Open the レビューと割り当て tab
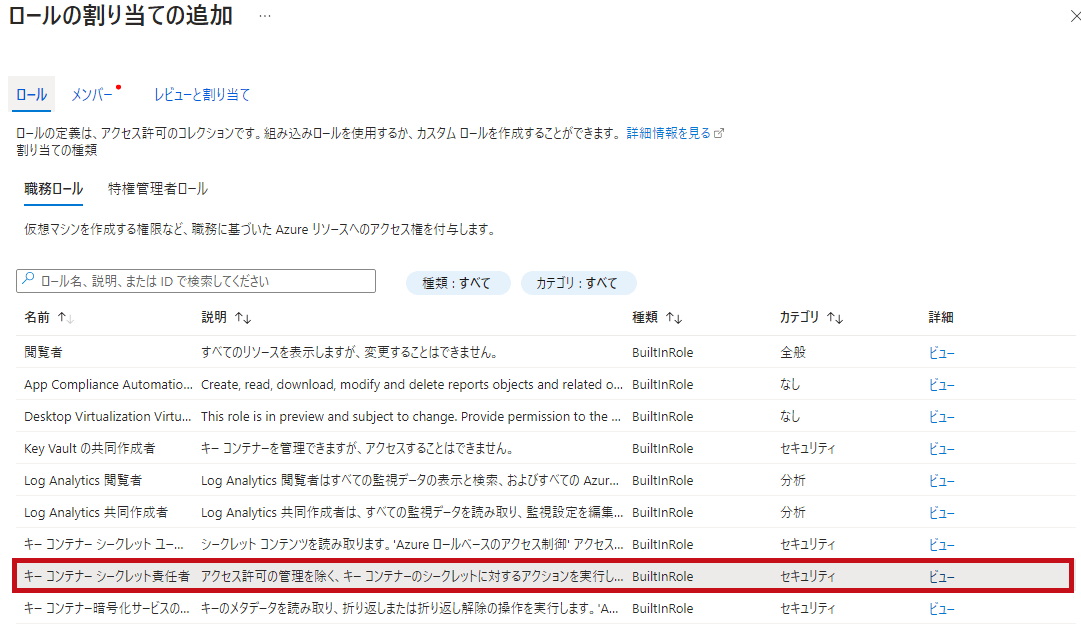This screenshot has height=625, width=1081. pyautogui.click(x=201, y=94)
